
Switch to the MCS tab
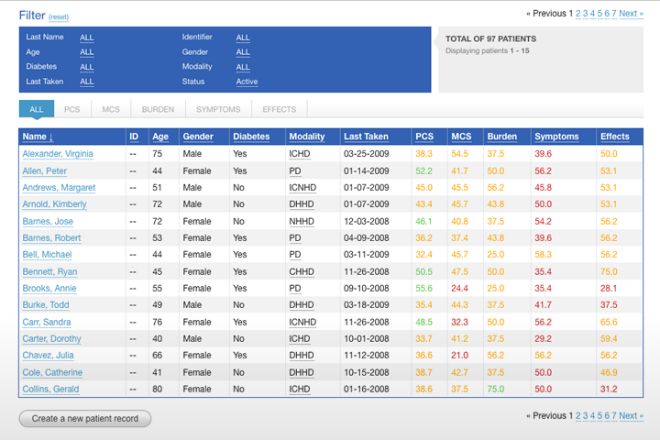(111, 109)
